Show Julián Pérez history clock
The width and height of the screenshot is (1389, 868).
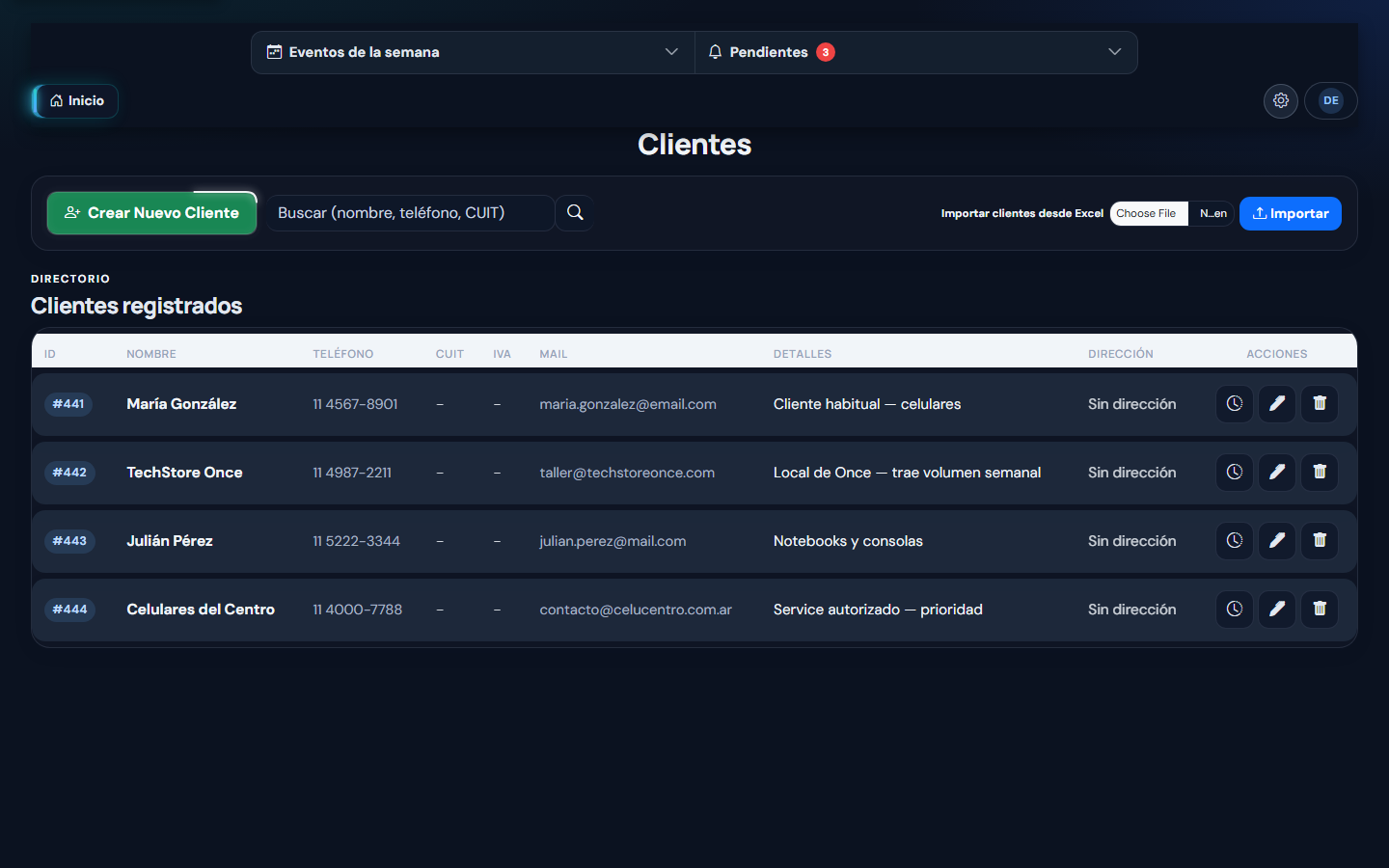[1235, 541]
